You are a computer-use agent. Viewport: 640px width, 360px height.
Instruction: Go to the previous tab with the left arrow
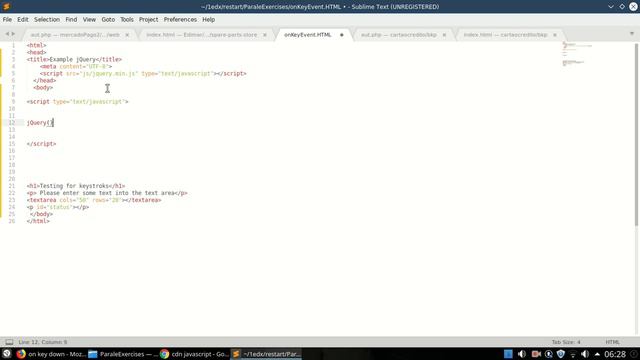[x=7, y=34]
